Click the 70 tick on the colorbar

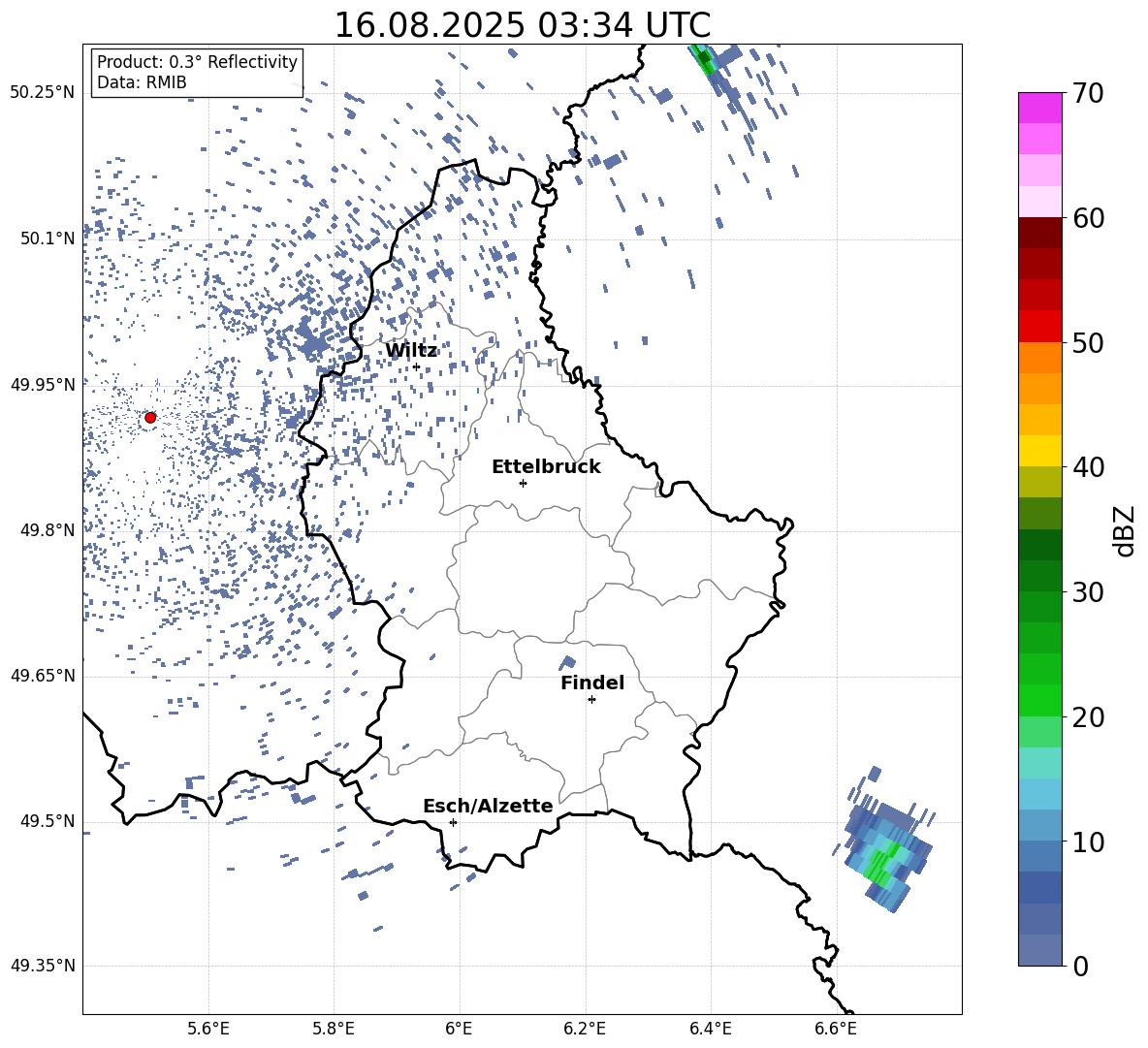1088,93
